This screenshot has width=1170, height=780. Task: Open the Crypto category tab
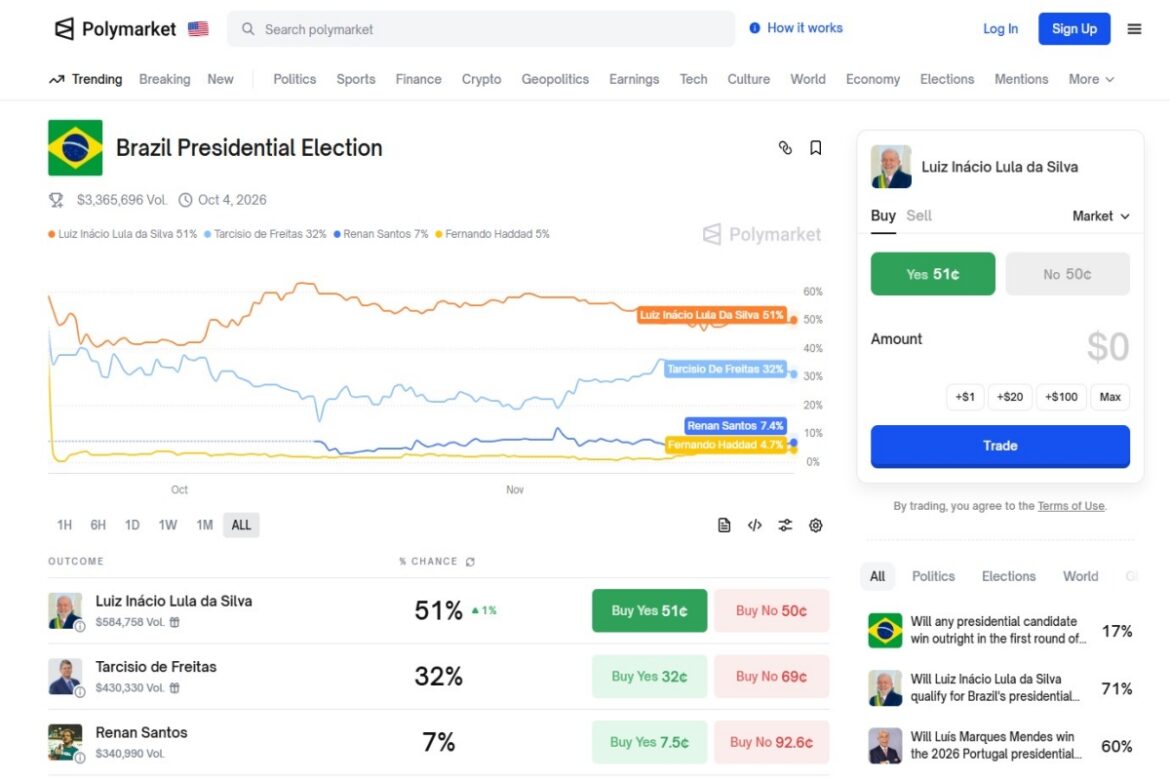[481, 79]
